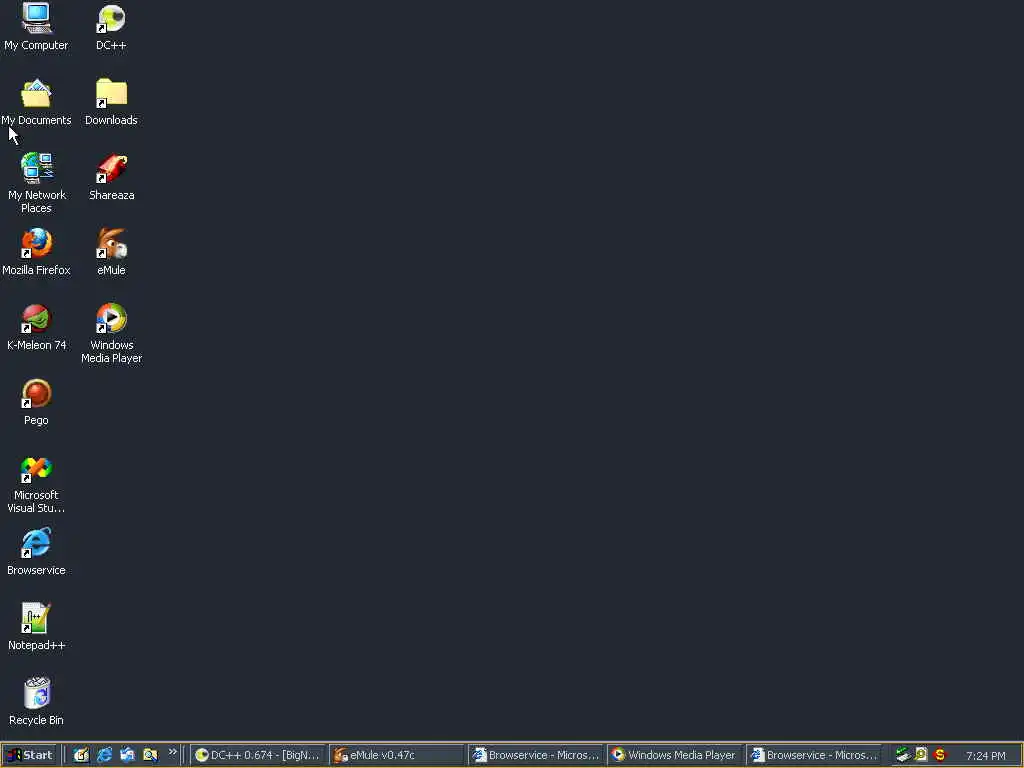Select the Microsoft Visual Studio shortcut
The width and height of the screenshot is (1024, 768).
coord(36,484)
